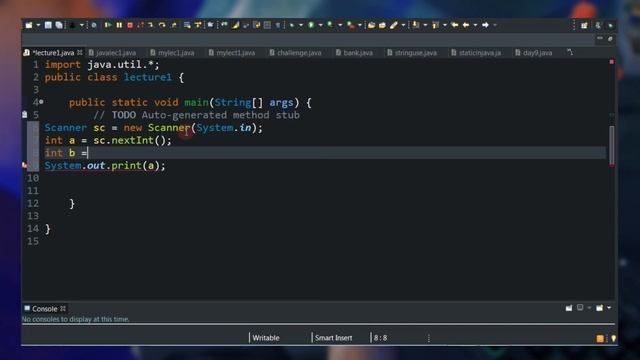Screen dimensions: 640x360
Task: Click the error marker beside System.out.print
Action: (24, 165)
